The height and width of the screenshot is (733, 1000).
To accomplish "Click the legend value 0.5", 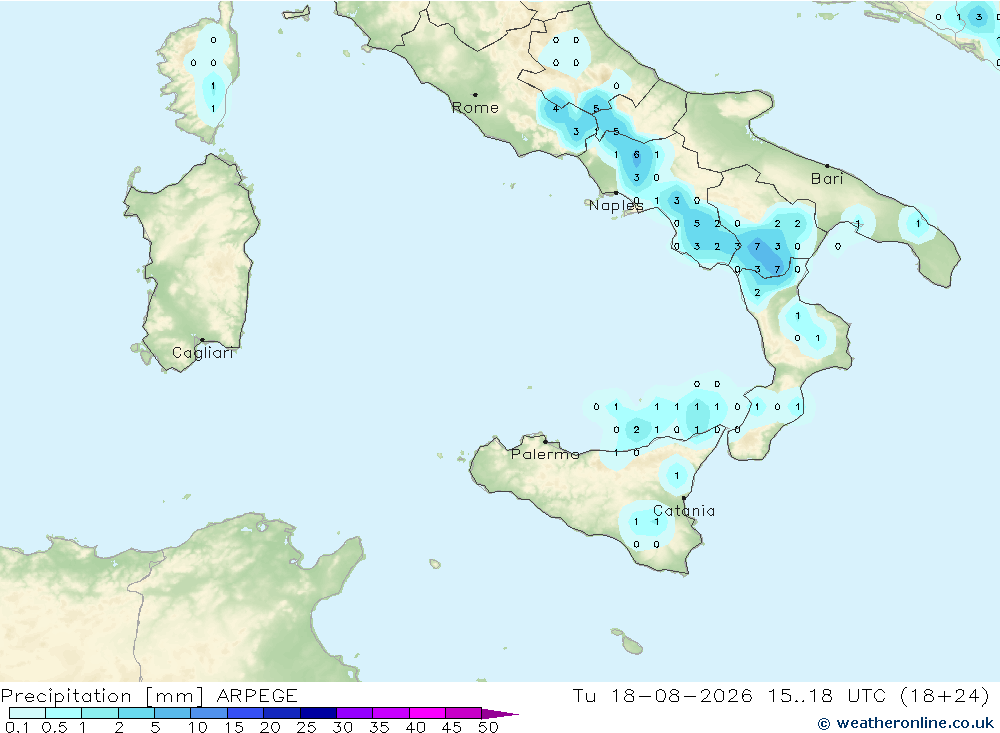I will pos(54,727).
